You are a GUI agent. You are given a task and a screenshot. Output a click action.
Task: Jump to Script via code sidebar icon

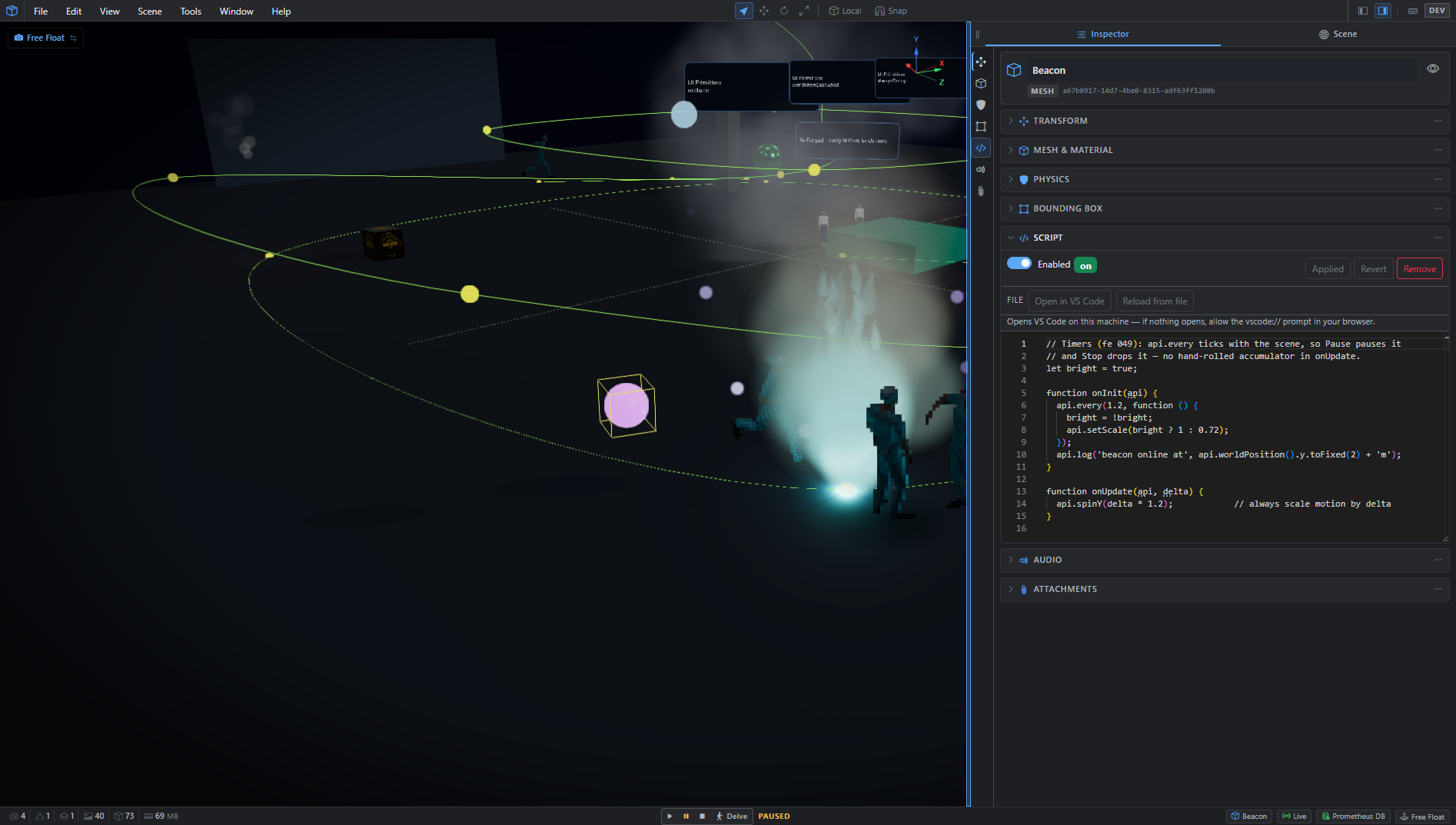981,148
